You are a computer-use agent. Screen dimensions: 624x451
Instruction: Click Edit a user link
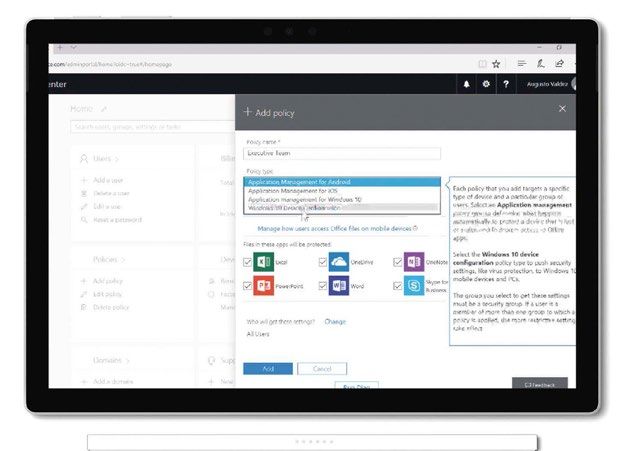107,207
